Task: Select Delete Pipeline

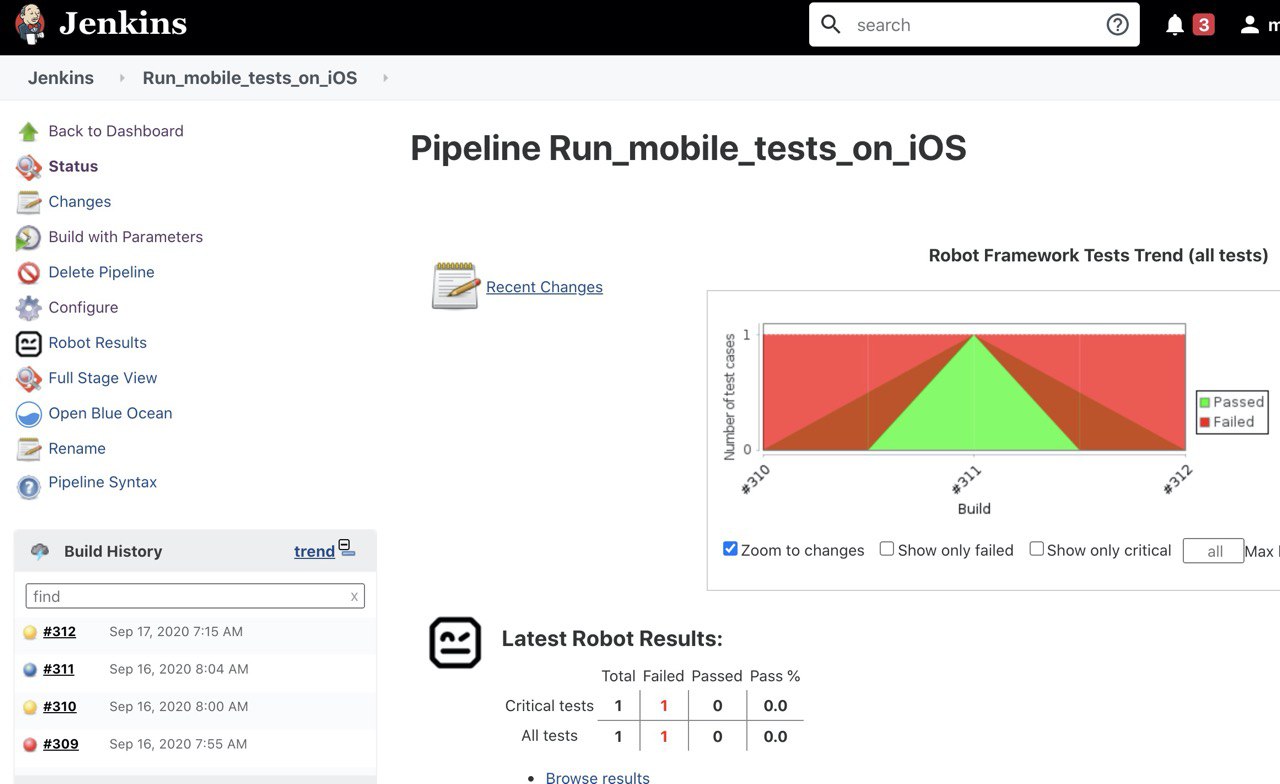Action: (x=101, y=272)
